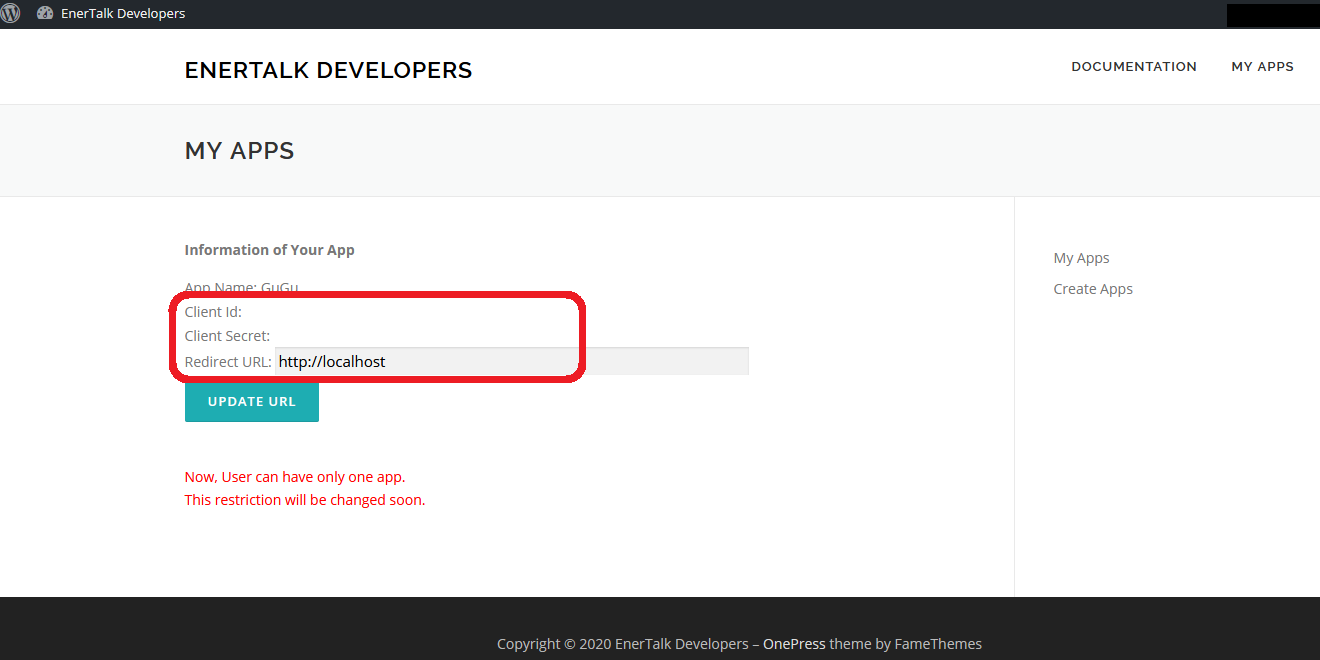
Task: Go to ENERTALK DEVELOPERS site title
Action: (x=328, y=70)
